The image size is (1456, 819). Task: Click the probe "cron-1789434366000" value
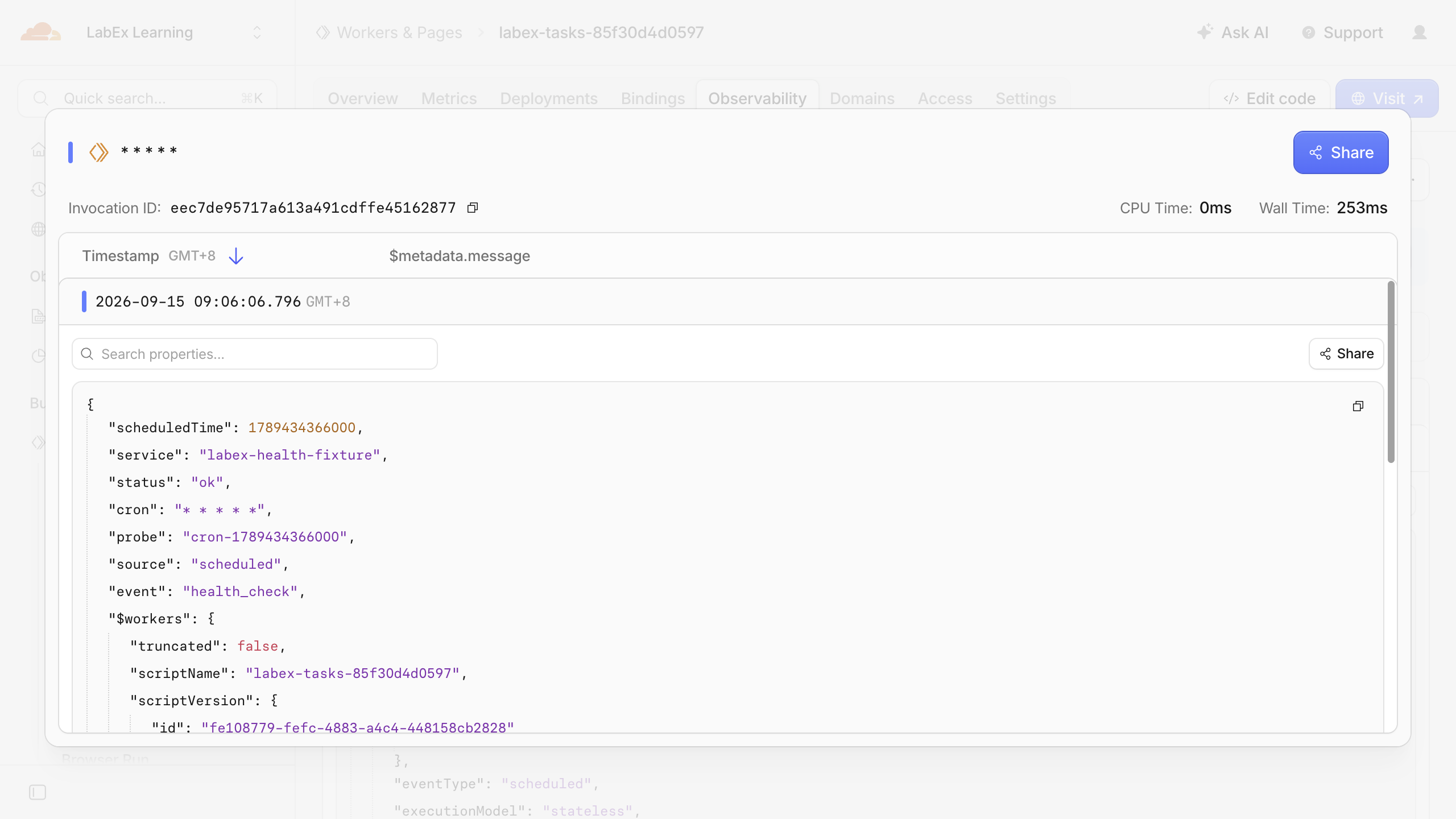265,537
